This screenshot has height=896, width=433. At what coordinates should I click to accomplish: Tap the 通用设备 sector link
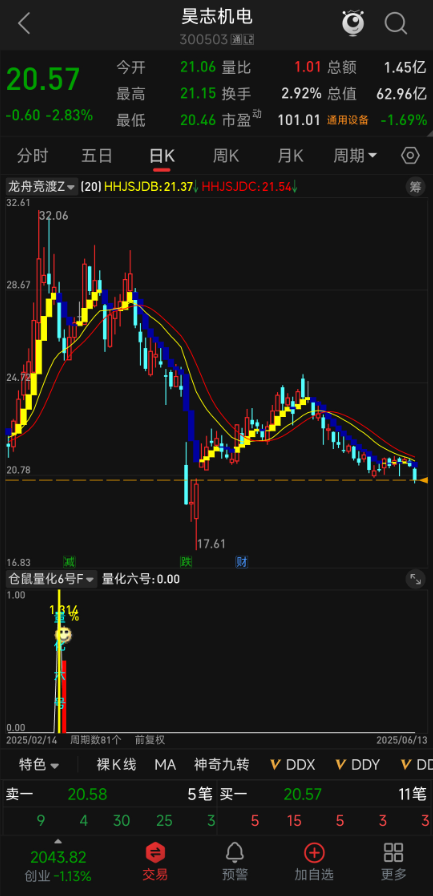coord(347,121)
